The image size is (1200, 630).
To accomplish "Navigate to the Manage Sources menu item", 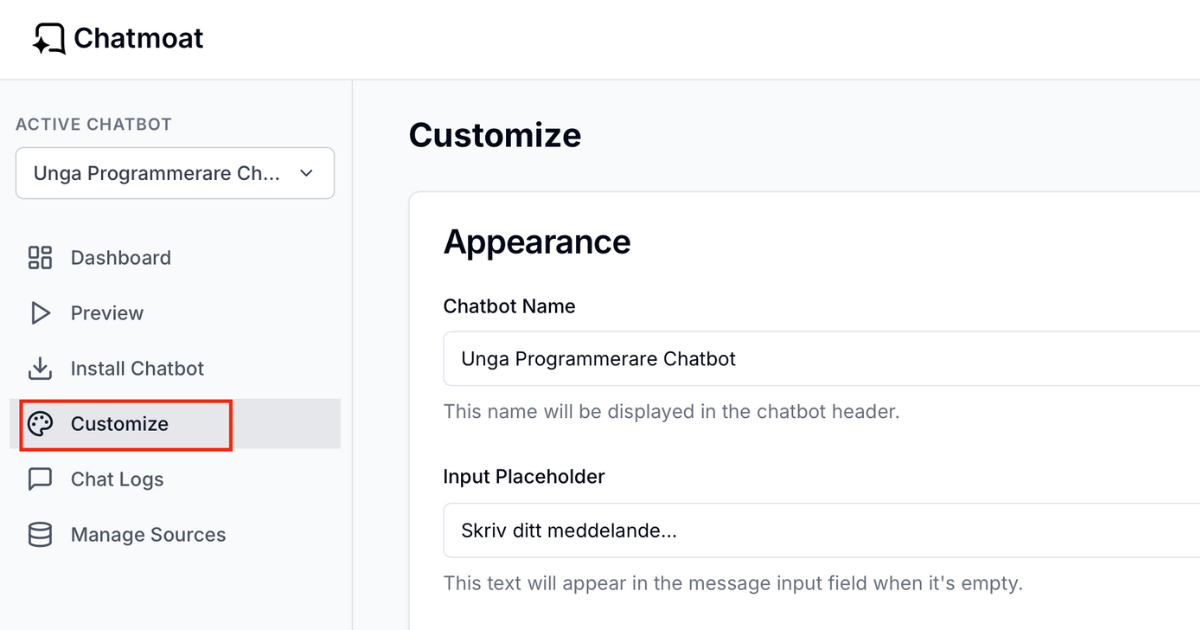I will pos(148,535).
